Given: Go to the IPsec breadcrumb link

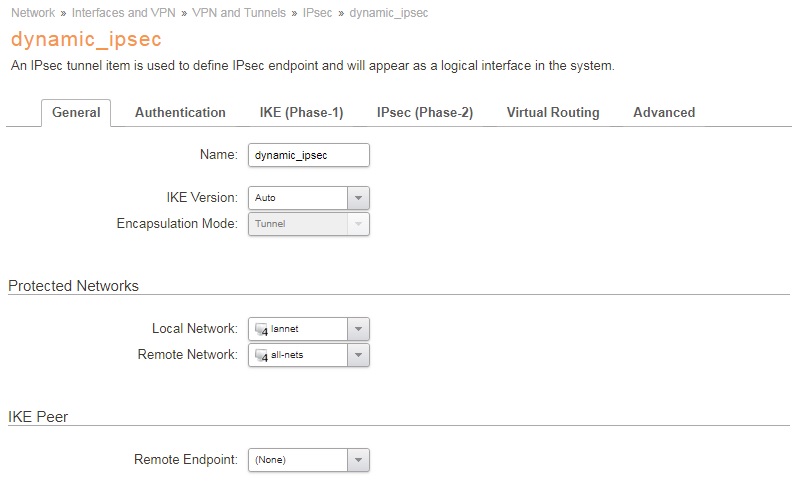Looking at the screenshot, I should [x=317, y=13].
